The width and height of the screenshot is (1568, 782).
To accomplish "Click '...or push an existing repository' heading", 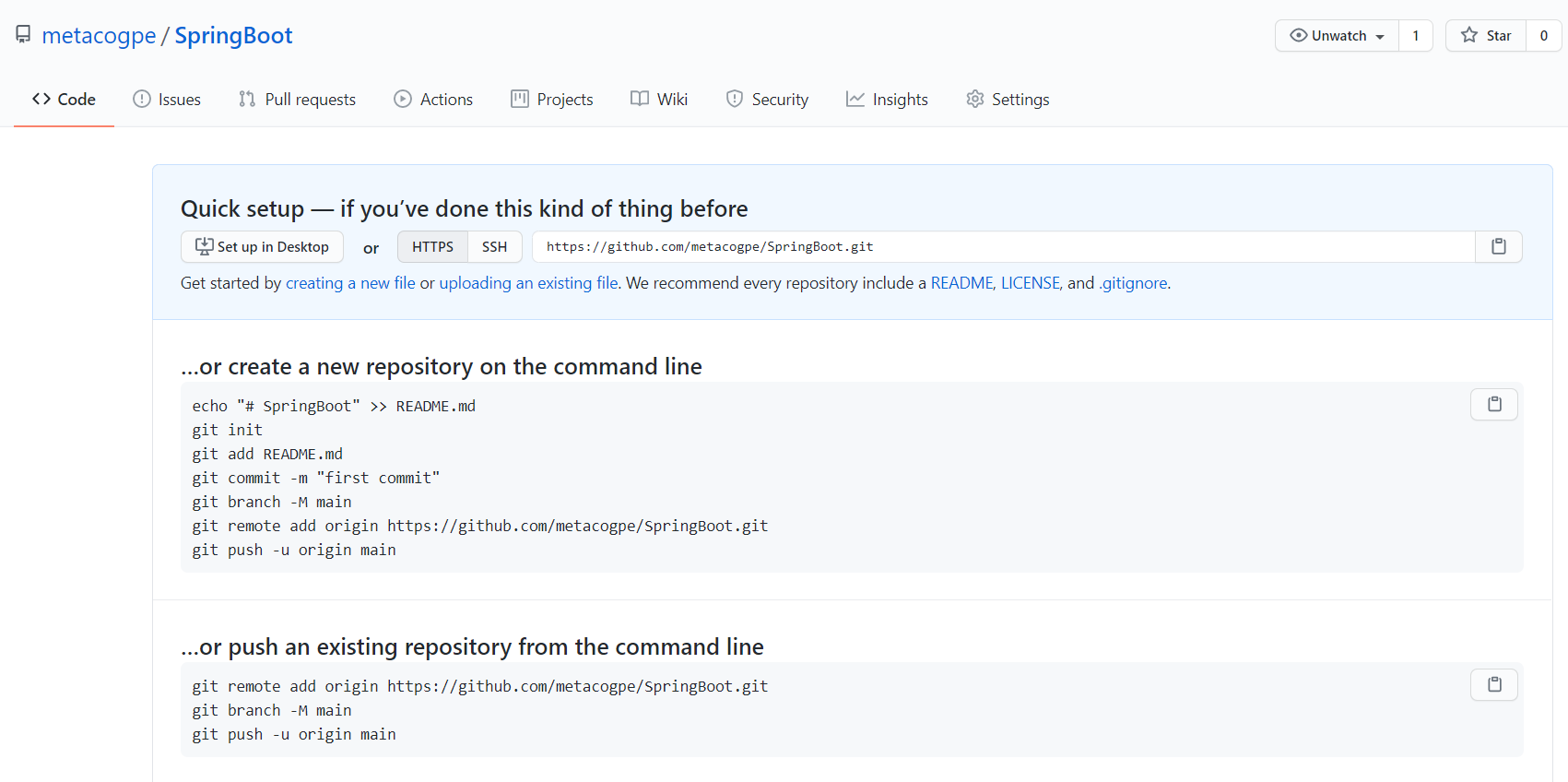I will pyautogui.click(x=472, y=646).
